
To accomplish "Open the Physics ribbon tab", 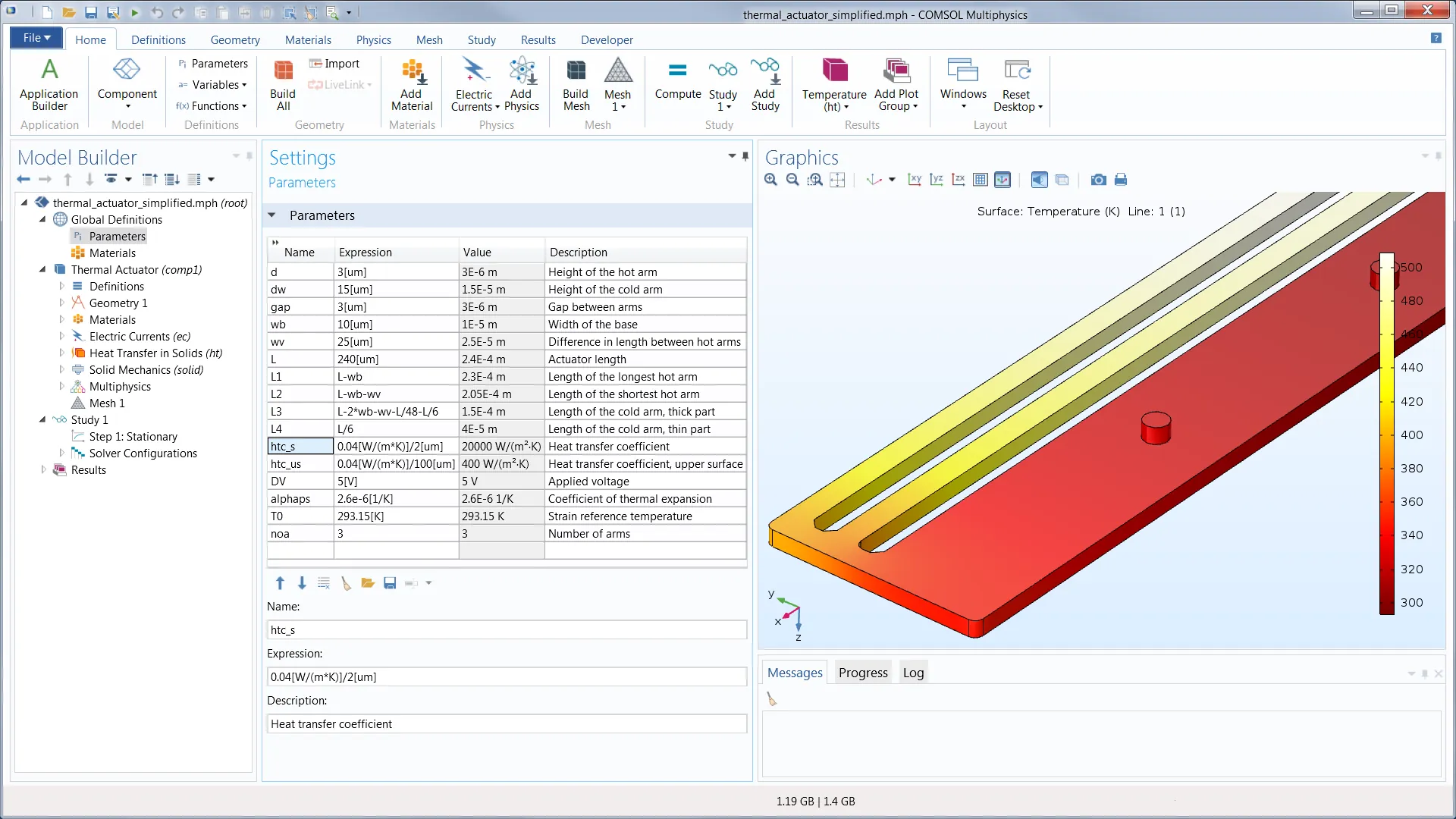I will [373, 39].
